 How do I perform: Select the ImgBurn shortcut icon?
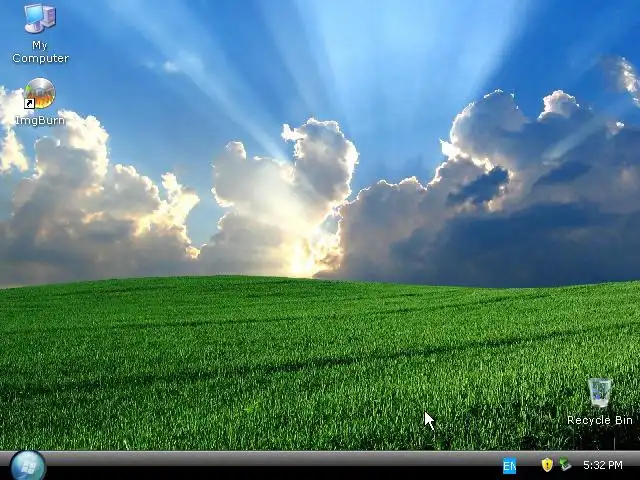click(x=39, y=93)
